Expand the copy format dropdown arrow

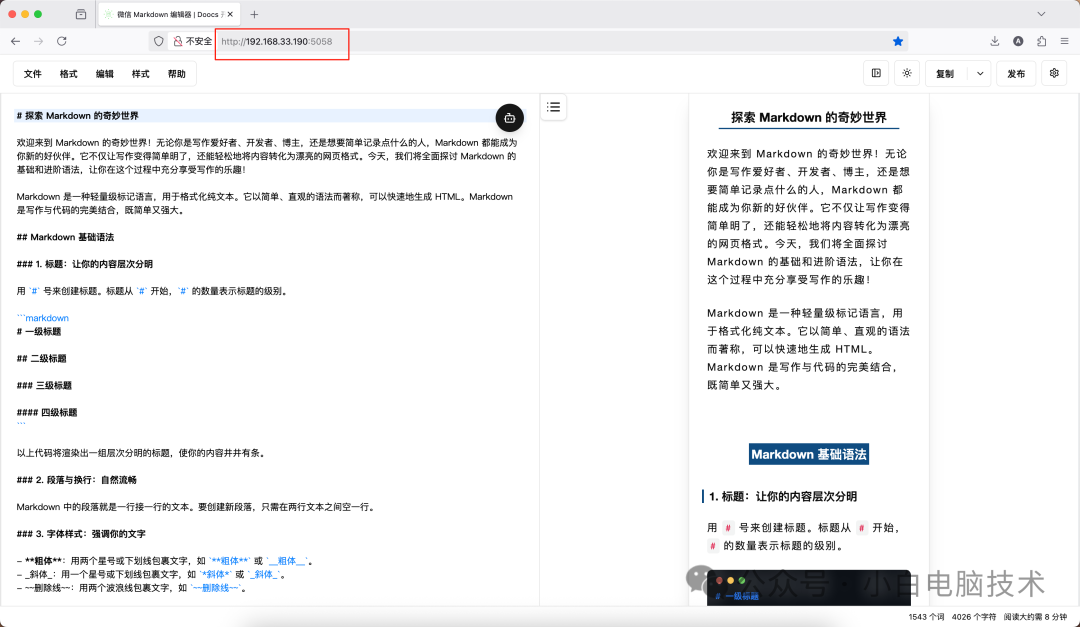979,74
